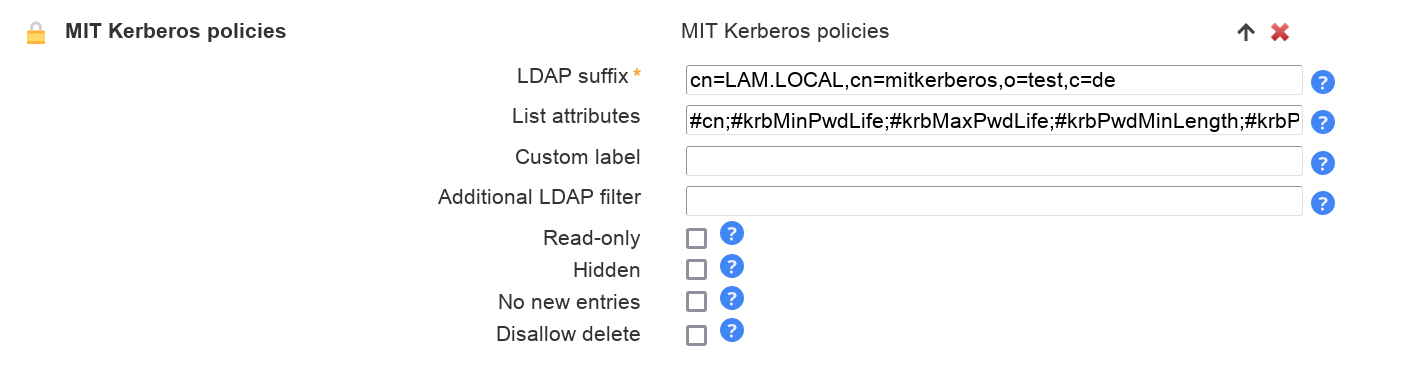Show help for Hidden option

point(732,266)
